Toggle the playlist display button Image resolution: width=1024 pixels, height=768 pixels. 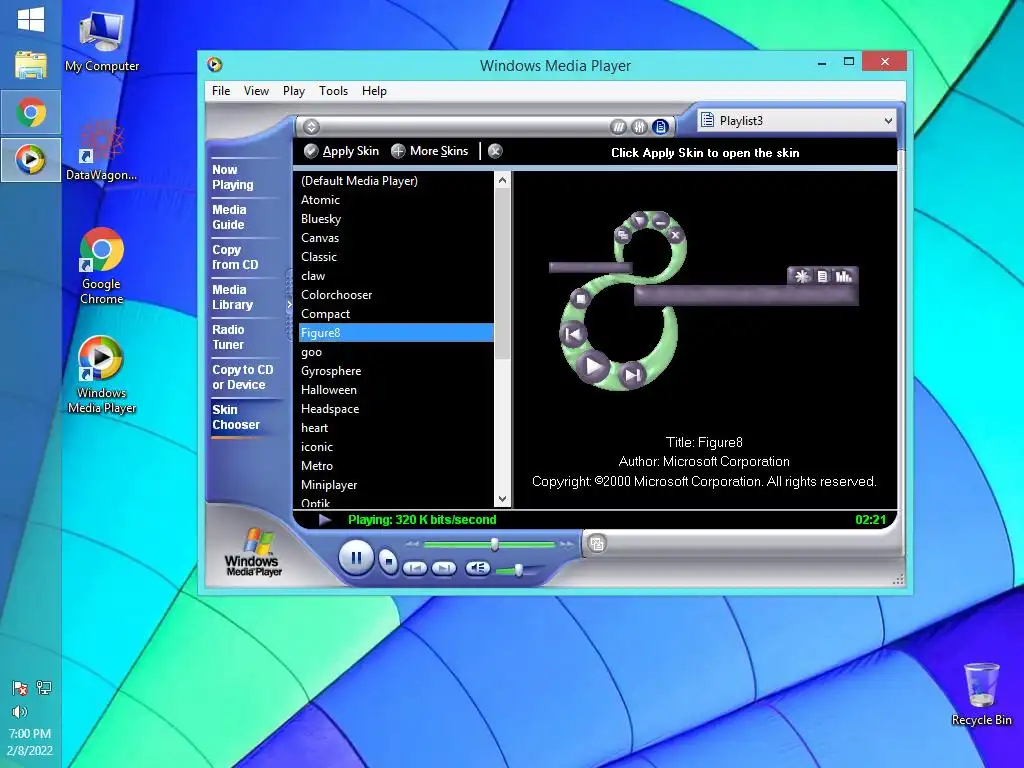(x=660, y=127)
